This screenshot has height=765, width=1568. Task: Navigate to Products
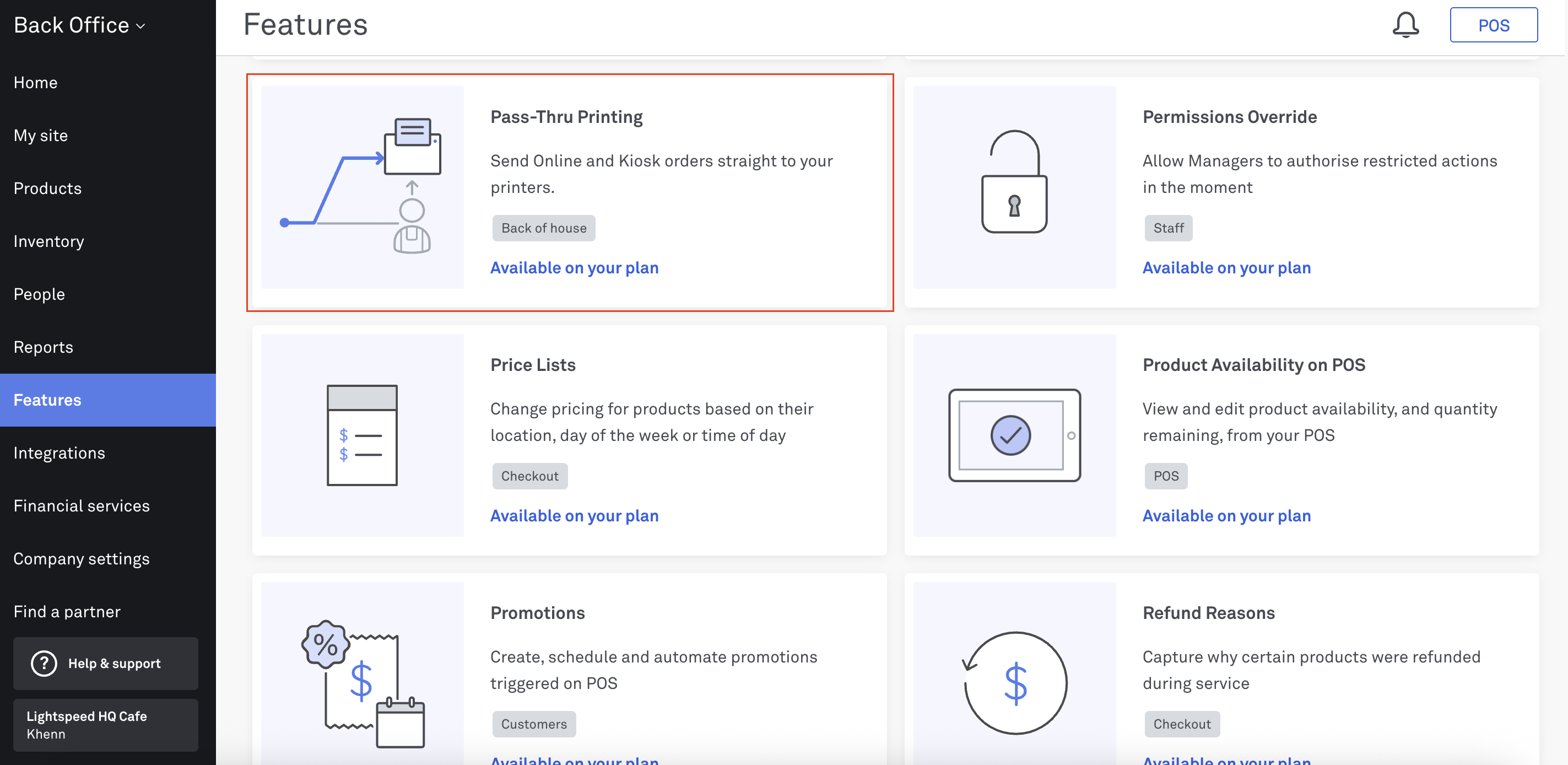pos(108,188)
